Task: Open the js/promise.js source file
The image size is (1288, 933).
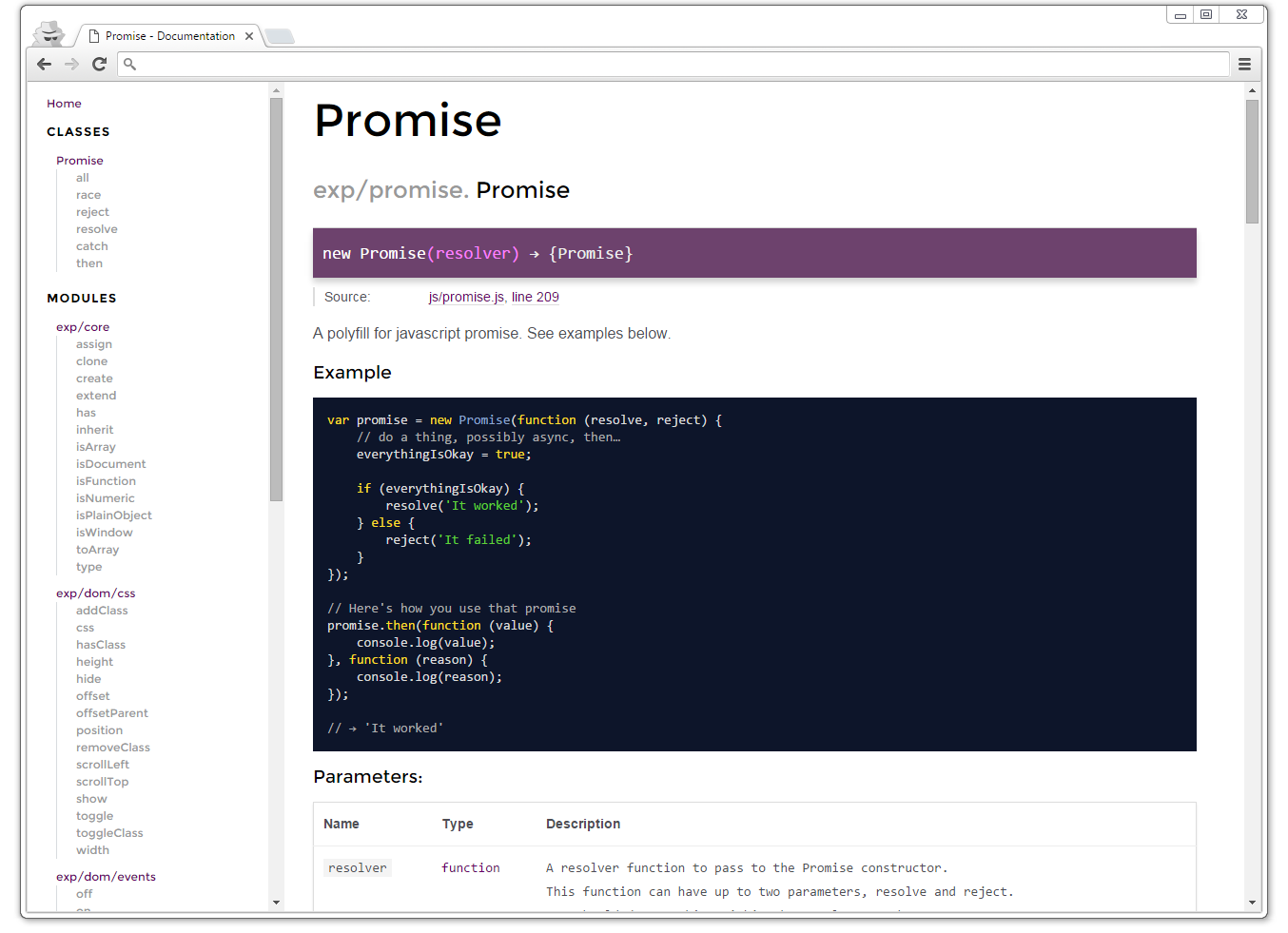Action: (465, 297)
